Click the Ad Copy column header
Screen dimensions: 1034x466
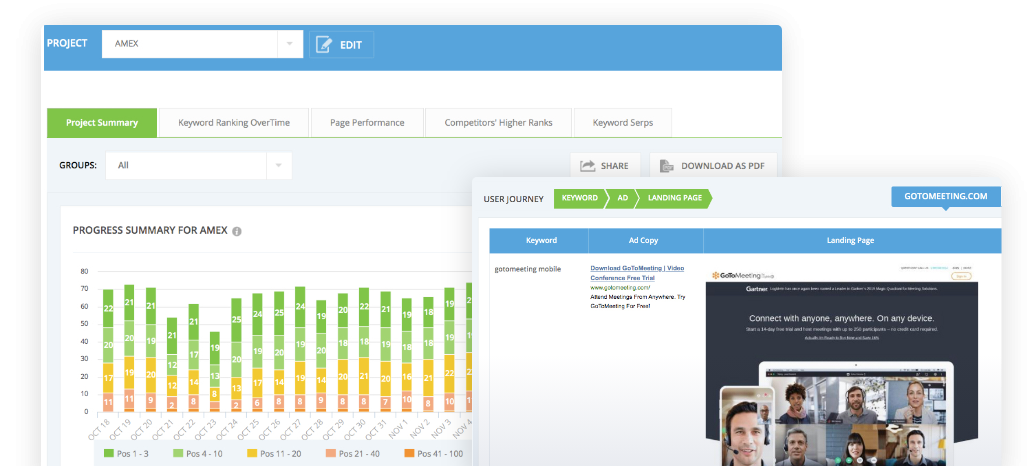point(646,241)
